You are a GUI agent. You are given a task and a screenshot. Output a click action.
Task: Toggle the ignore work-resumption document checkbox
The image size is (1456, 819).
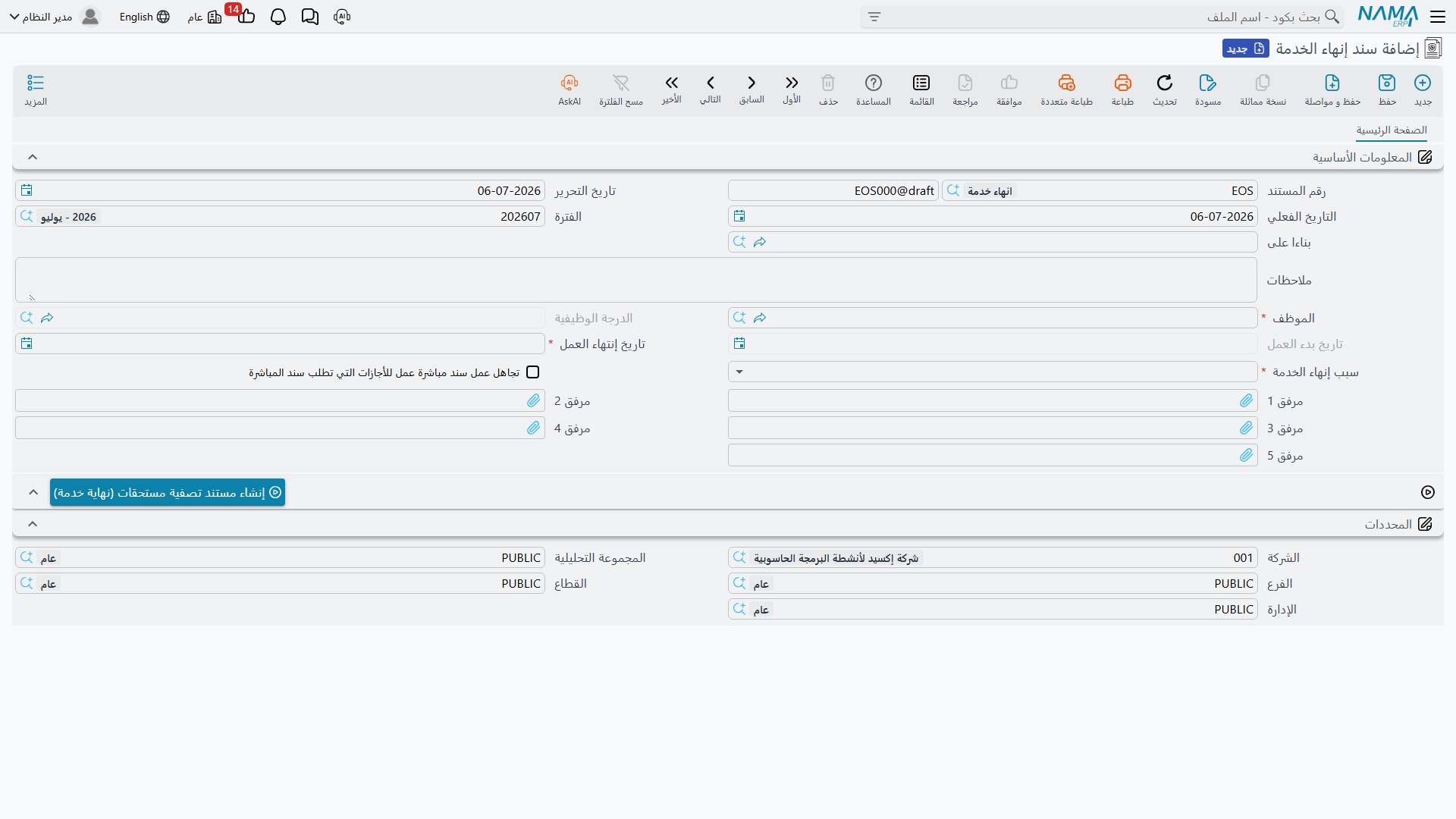533,372
